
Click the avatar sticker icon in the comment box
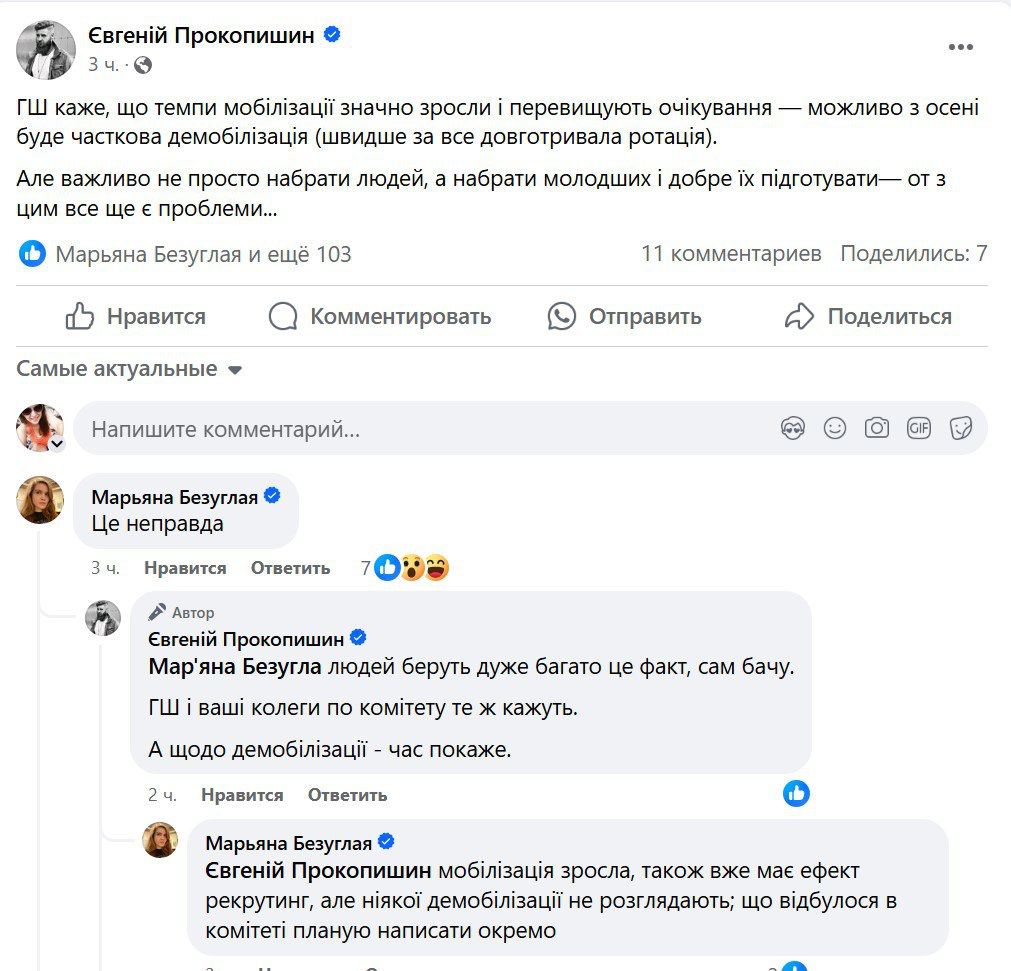click(794, 426)
